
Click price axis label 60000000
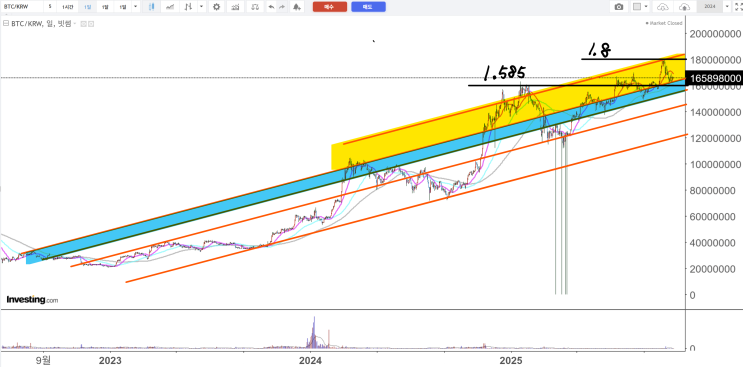click(x=713, y=216)
